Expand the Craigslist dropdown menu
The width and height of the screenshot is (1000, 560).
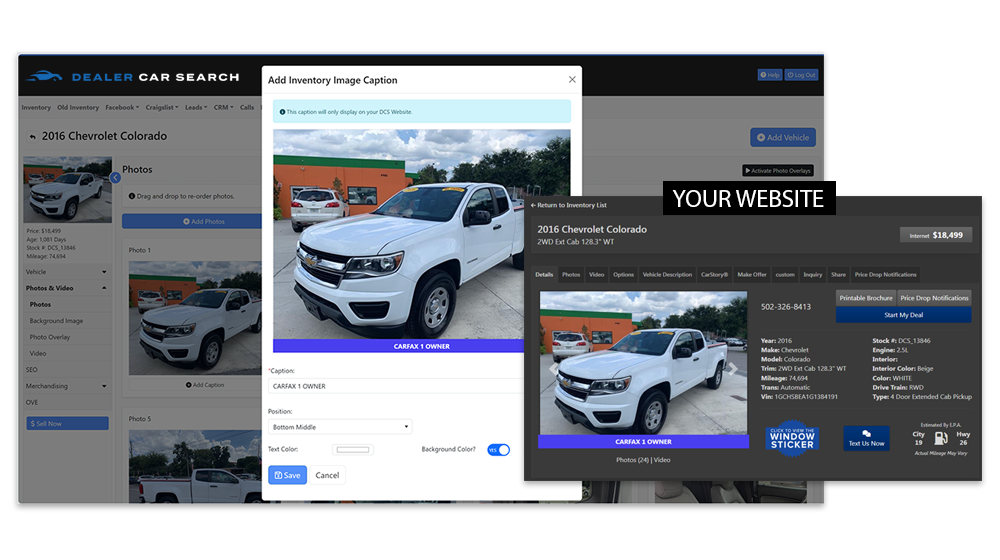(162, 107)
